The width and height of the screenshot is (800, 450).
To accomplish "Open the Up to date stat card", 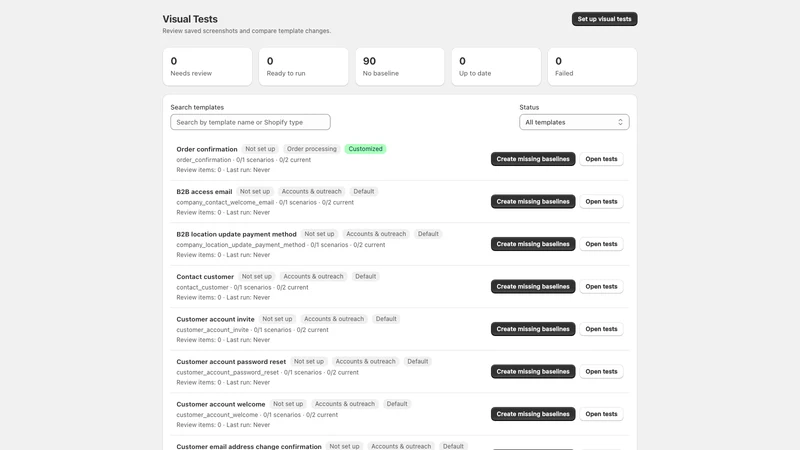I will (x=496, y=66).
